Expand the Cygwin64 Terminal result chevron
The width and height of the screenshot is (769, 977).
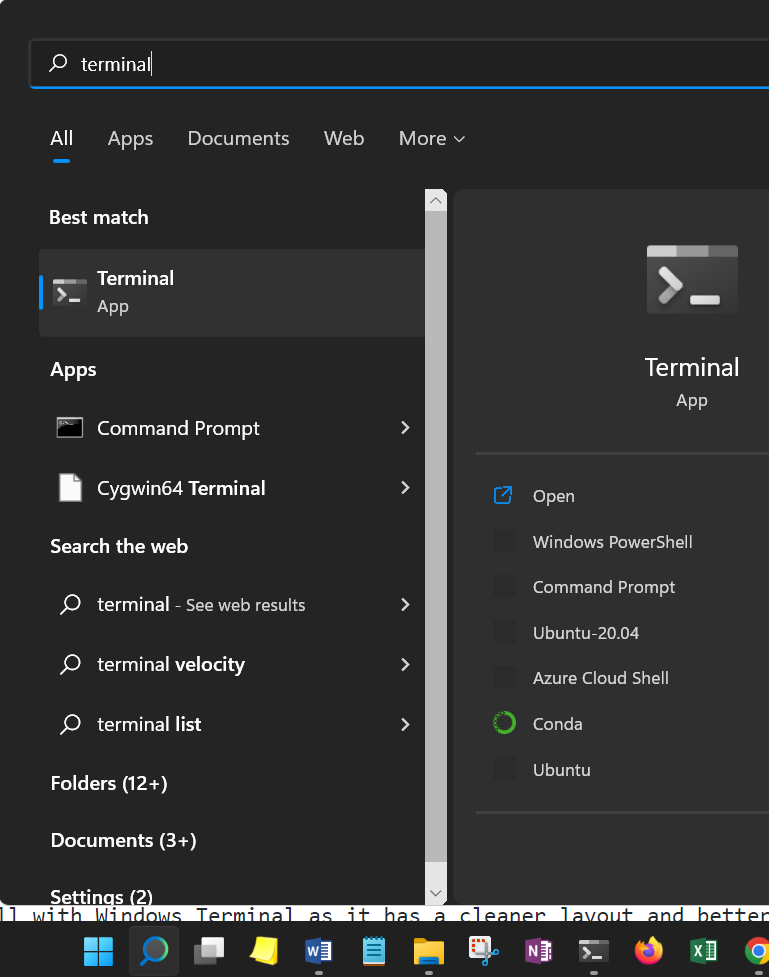click(405, 487)
